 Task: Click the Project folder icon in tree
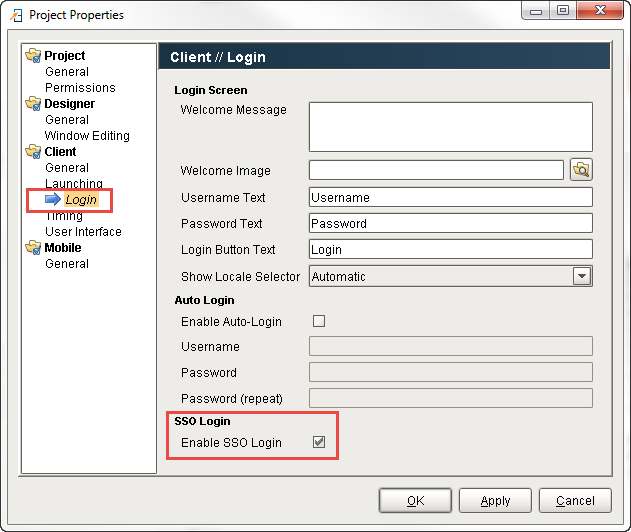coord(33,56)
